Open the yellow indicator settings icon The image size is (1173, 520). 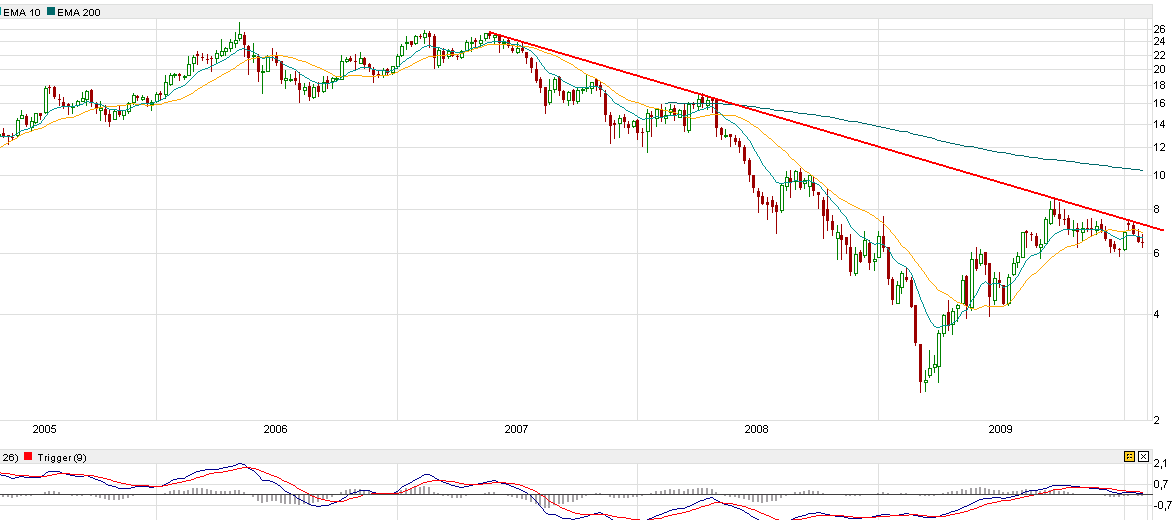[x=1129, y=456]
